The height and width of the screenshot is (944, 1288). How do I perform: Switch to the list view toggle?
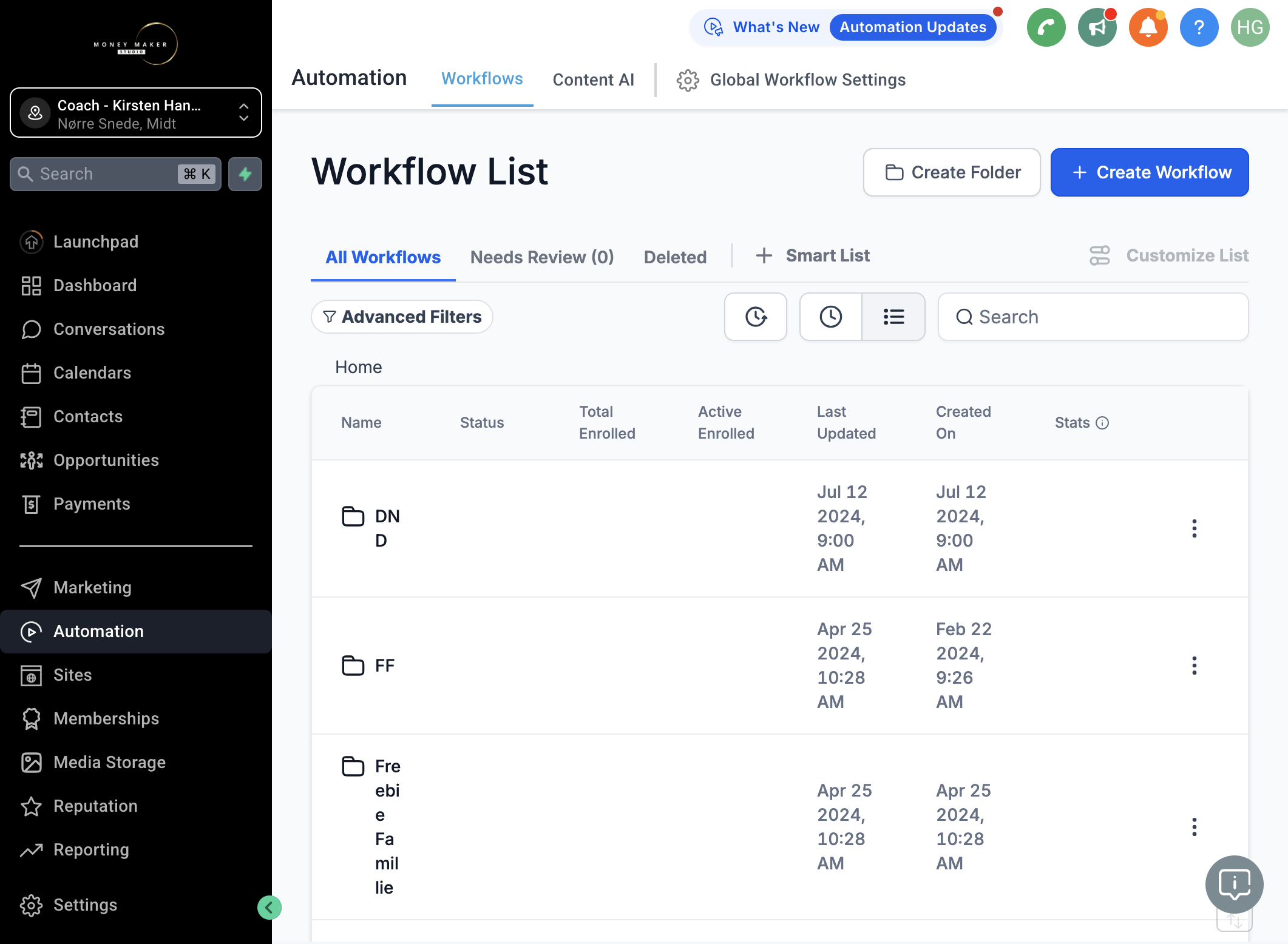tap(893, 317)
